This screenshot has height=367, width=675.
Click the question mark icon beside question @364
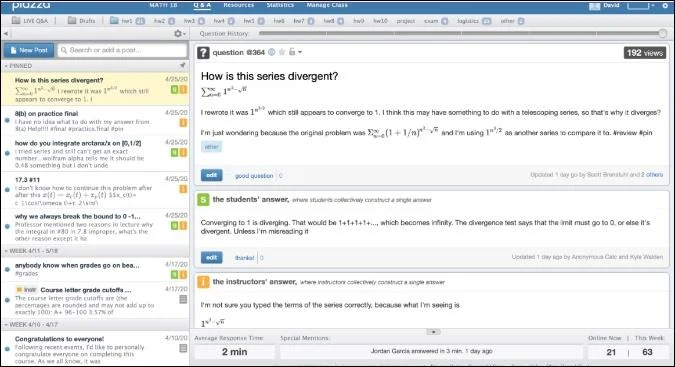click(203, 52)
